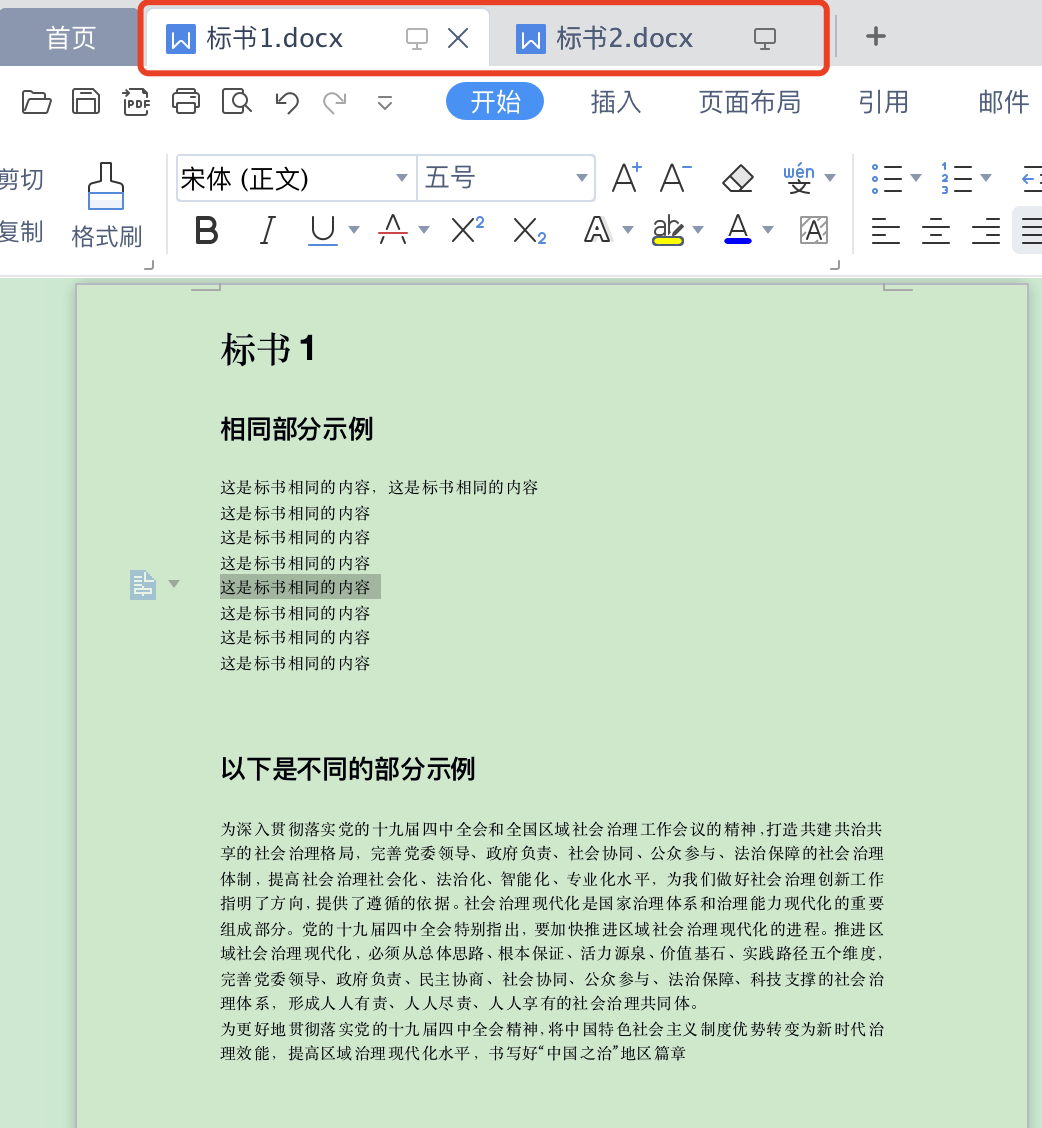Open font name combo box 宋体 (正文)

(x=296, y=178)
